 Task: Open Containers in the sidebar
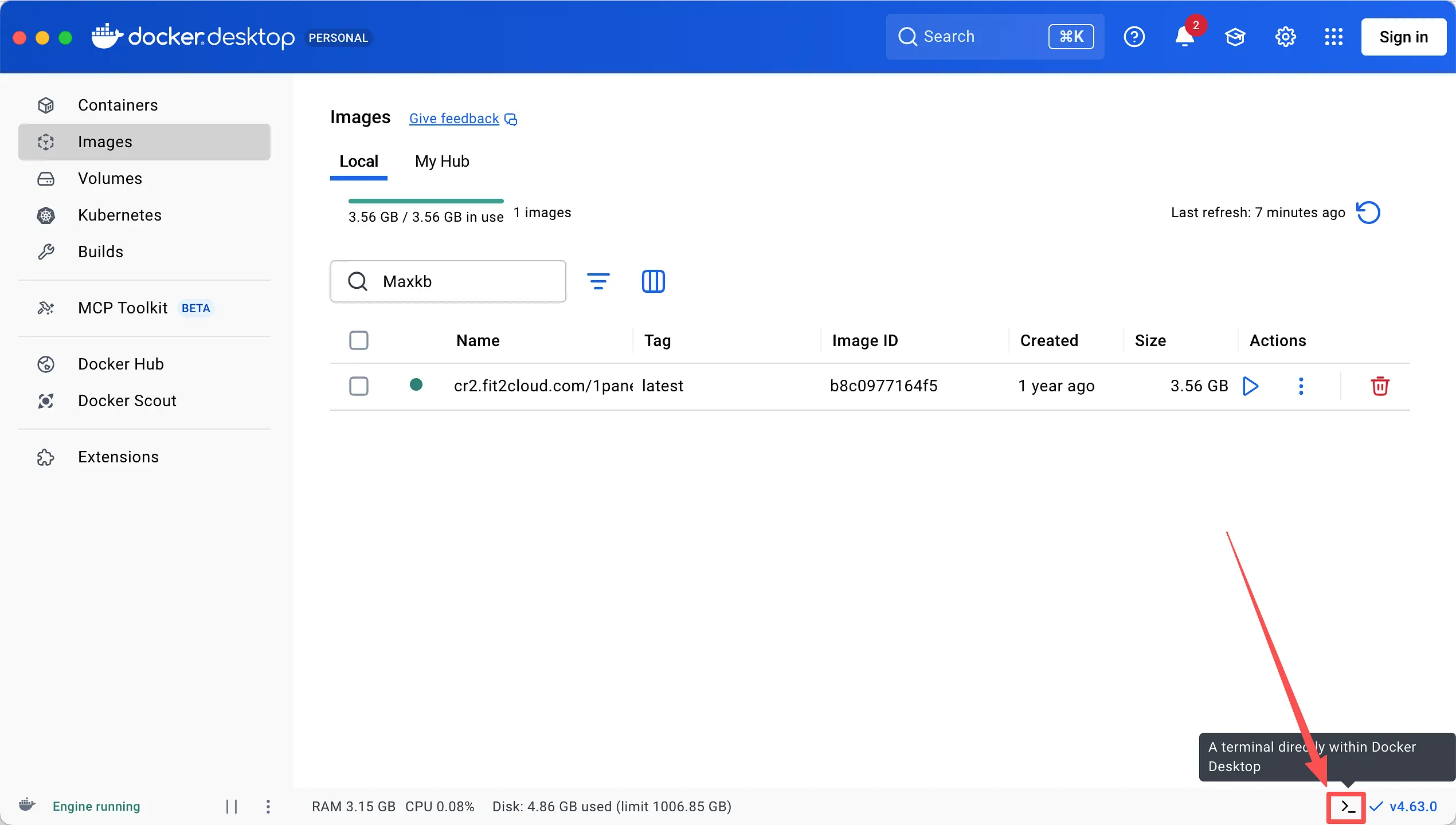(118, 105)
